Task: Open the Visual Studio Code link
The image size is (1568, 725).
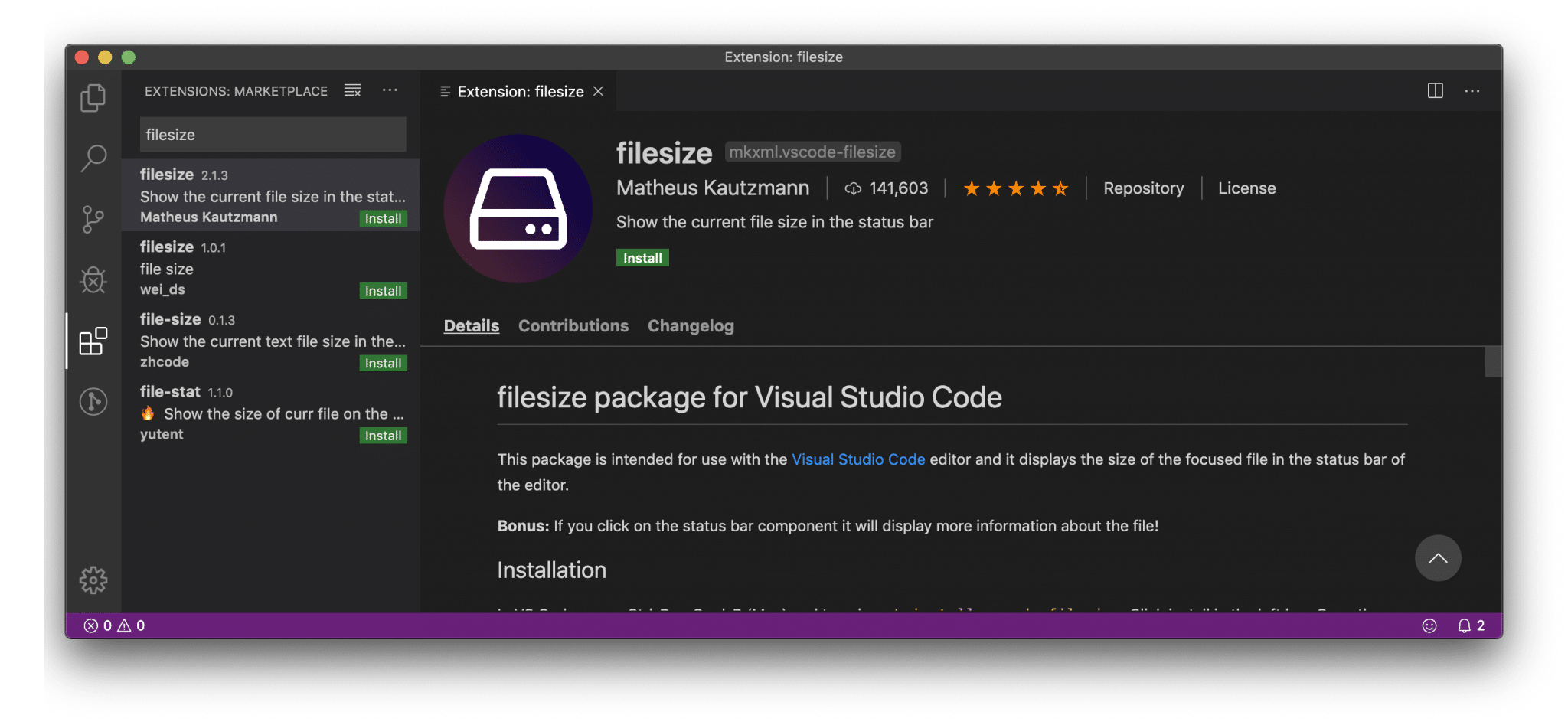Action: (857, 459)
